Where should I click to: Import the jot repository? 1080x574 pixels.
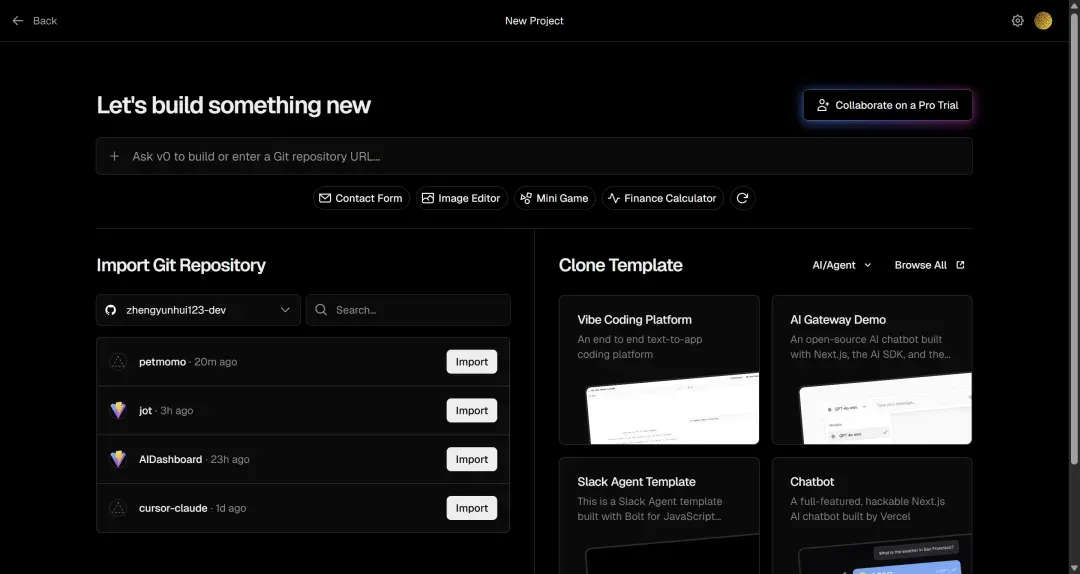pyautogui.click(x=472, y=411)
